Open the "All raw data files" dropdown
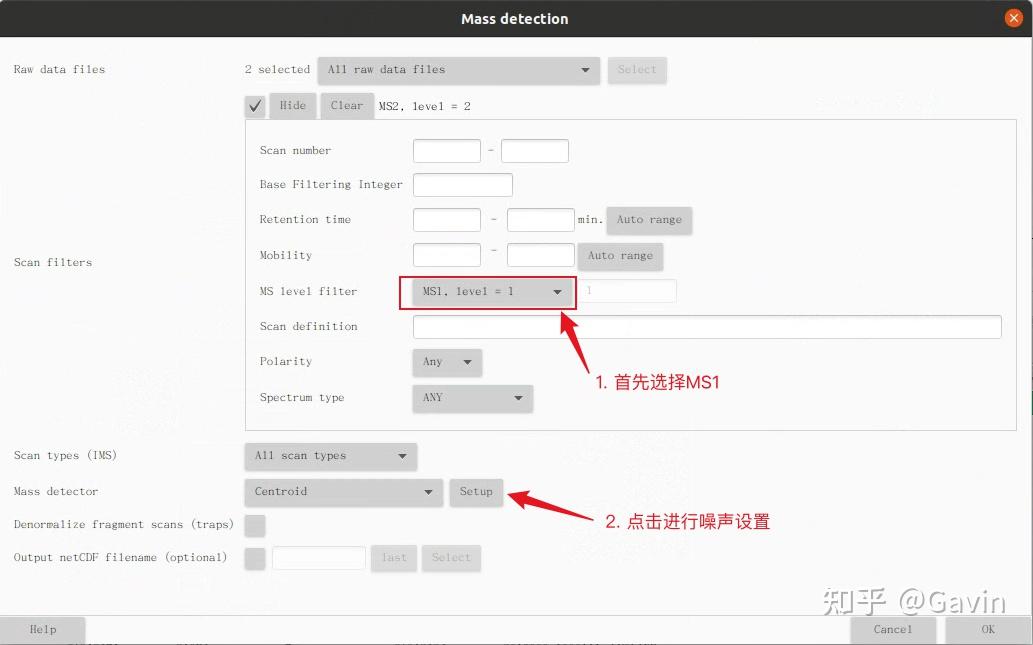The image size is (1033, 645). click(458, 70)
